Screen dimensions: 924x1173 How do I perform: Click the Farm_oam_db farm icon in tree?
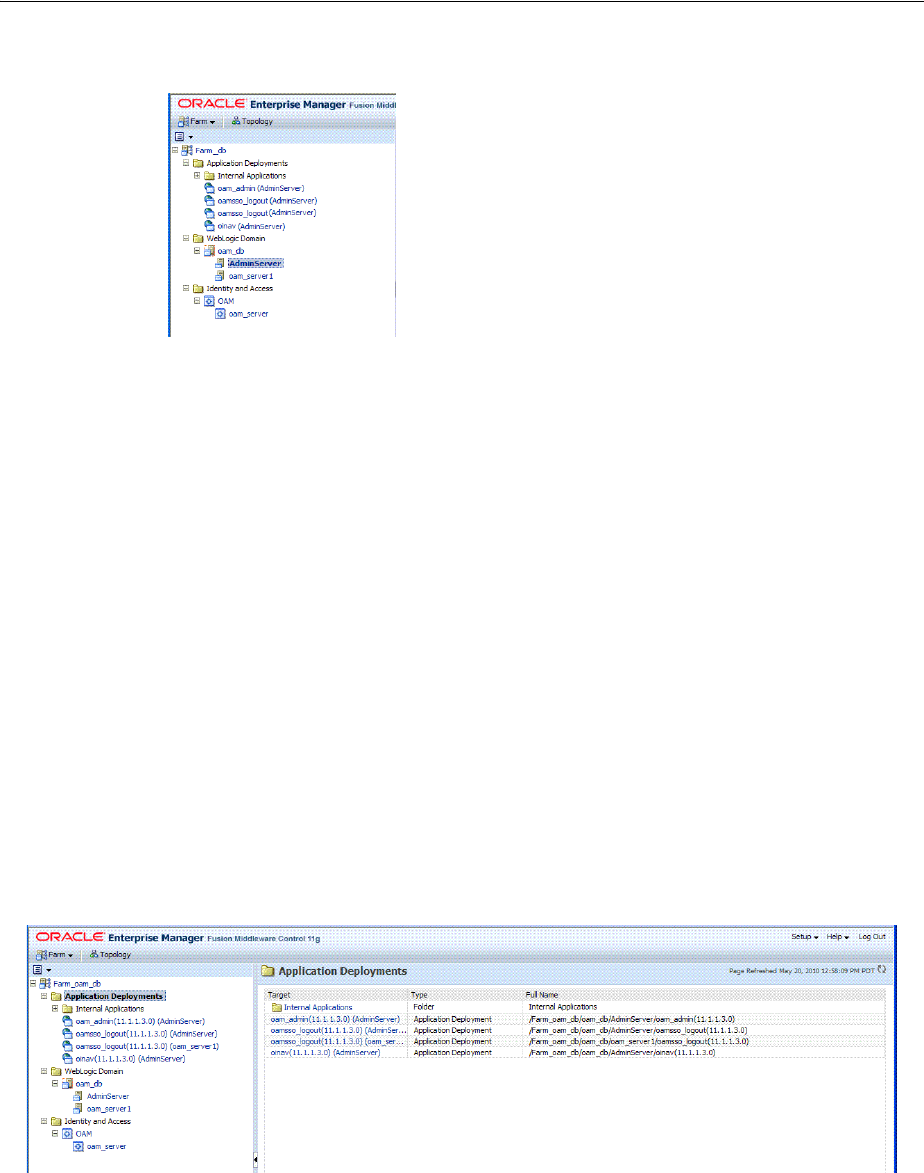point(45,984)
